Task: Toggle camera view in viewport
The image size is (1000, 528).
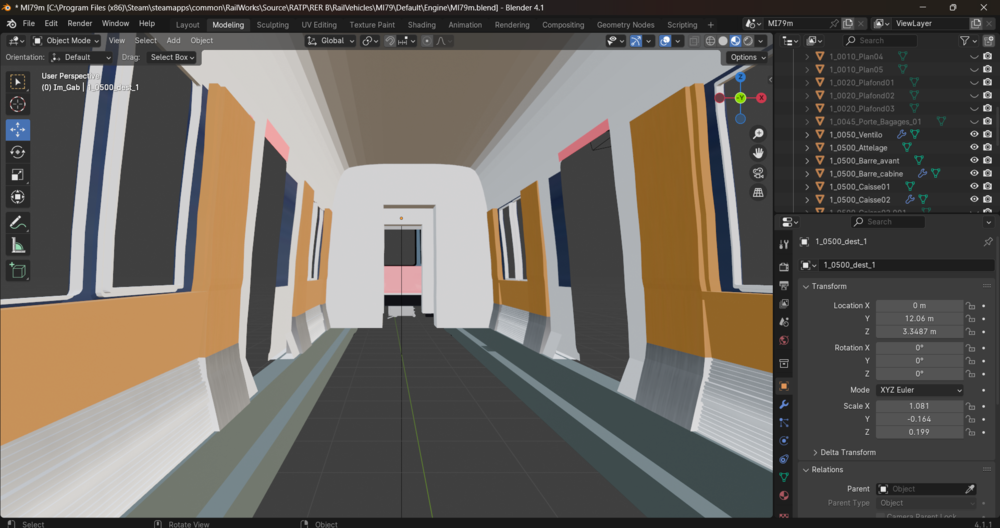Action: tap(758, 173)
